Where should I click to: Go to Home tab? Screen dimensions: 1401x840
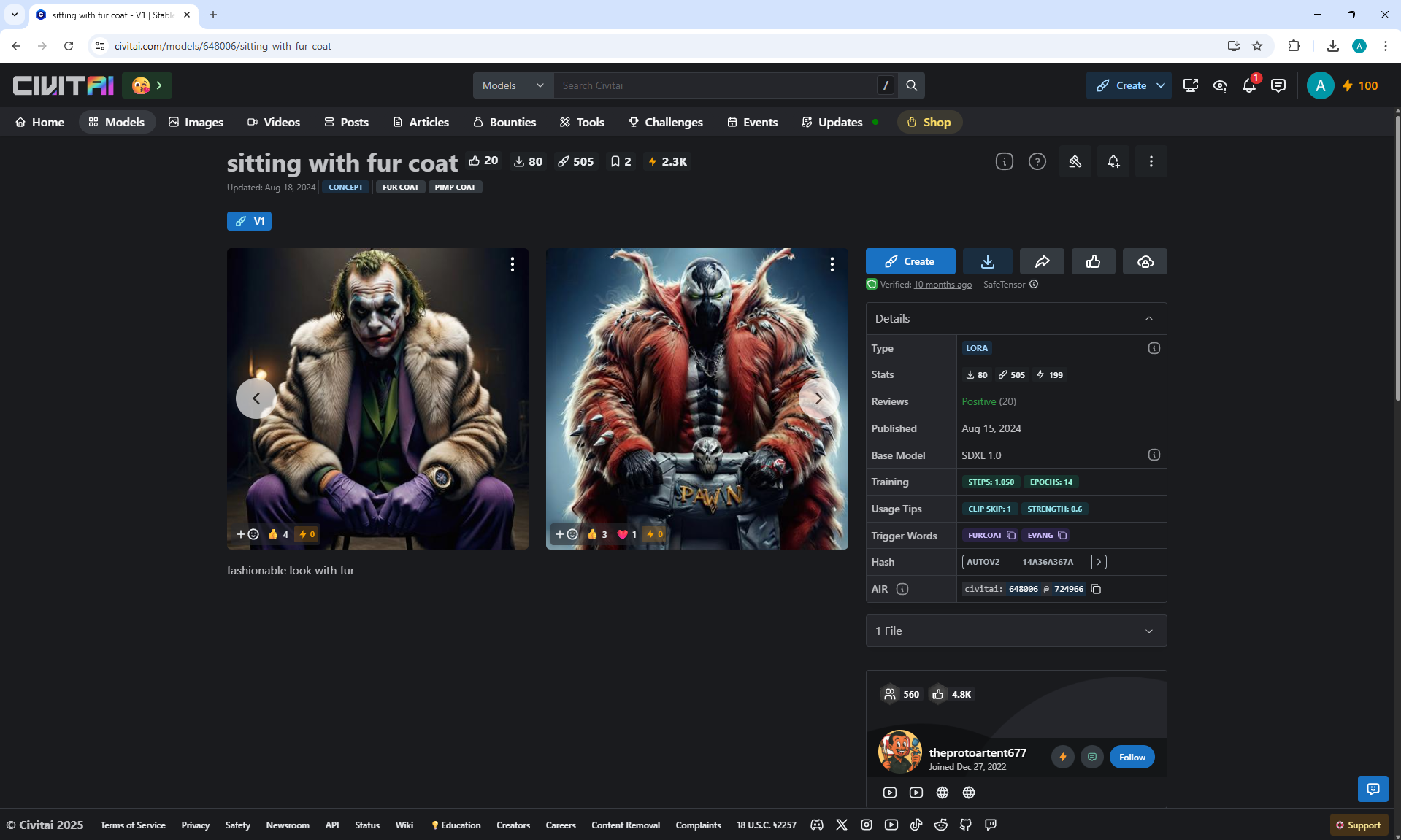(x=40, y=122)
